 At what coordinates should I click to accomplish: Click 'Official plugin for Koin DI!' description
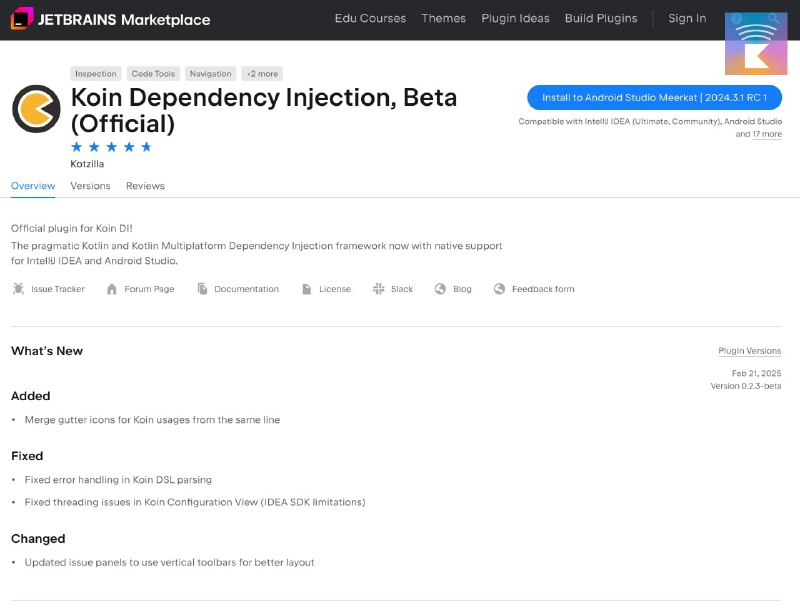[72, 229]
